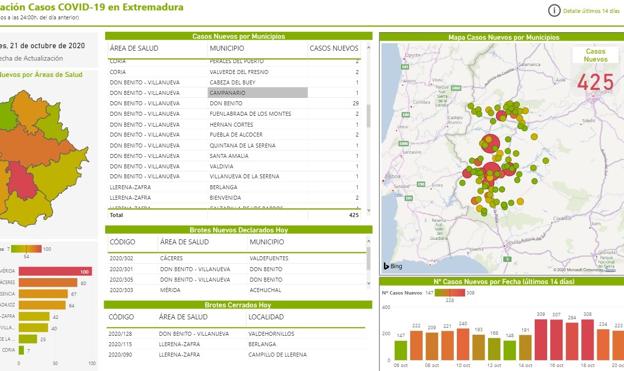Click the red region on the health areas map
The height and width of the screenshot is (371, 624).
[22, 180]
